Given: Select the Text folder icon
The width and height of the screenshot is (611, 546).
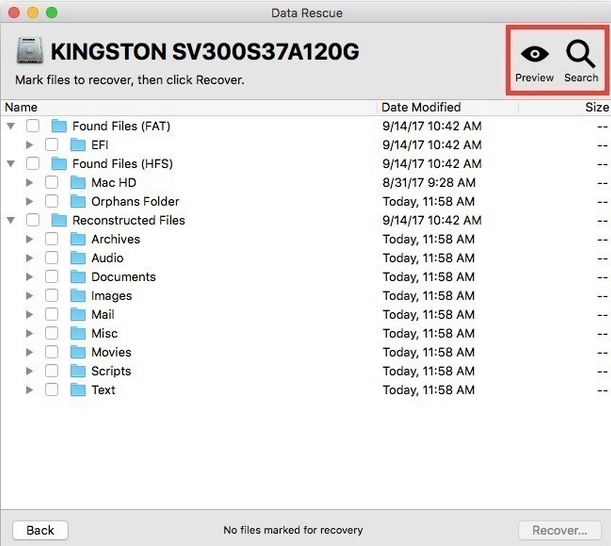Looking at the screenshot, I should 78,390.
